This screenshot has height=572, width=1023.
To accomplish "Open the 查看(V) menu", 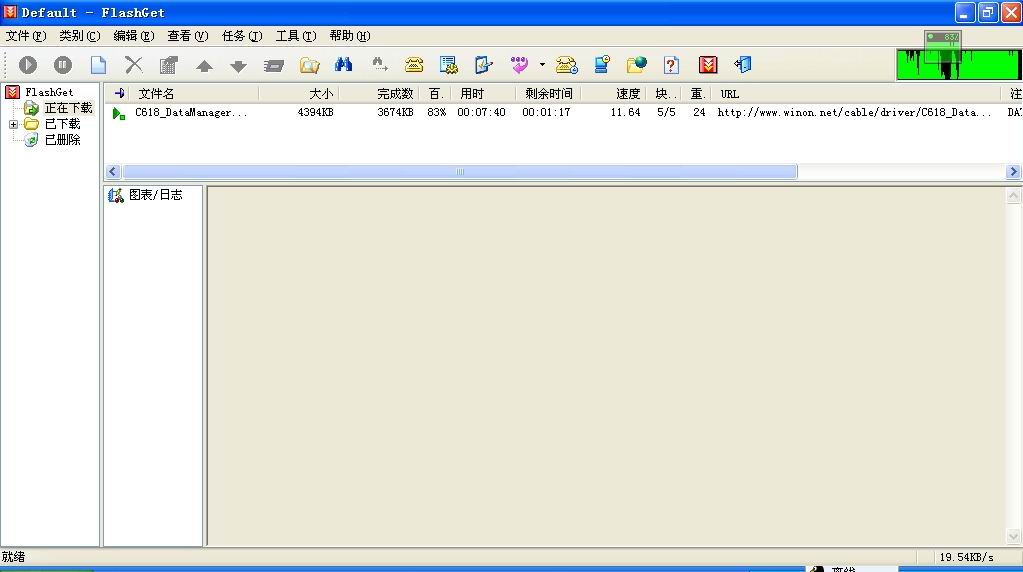I will click(188, 36).
